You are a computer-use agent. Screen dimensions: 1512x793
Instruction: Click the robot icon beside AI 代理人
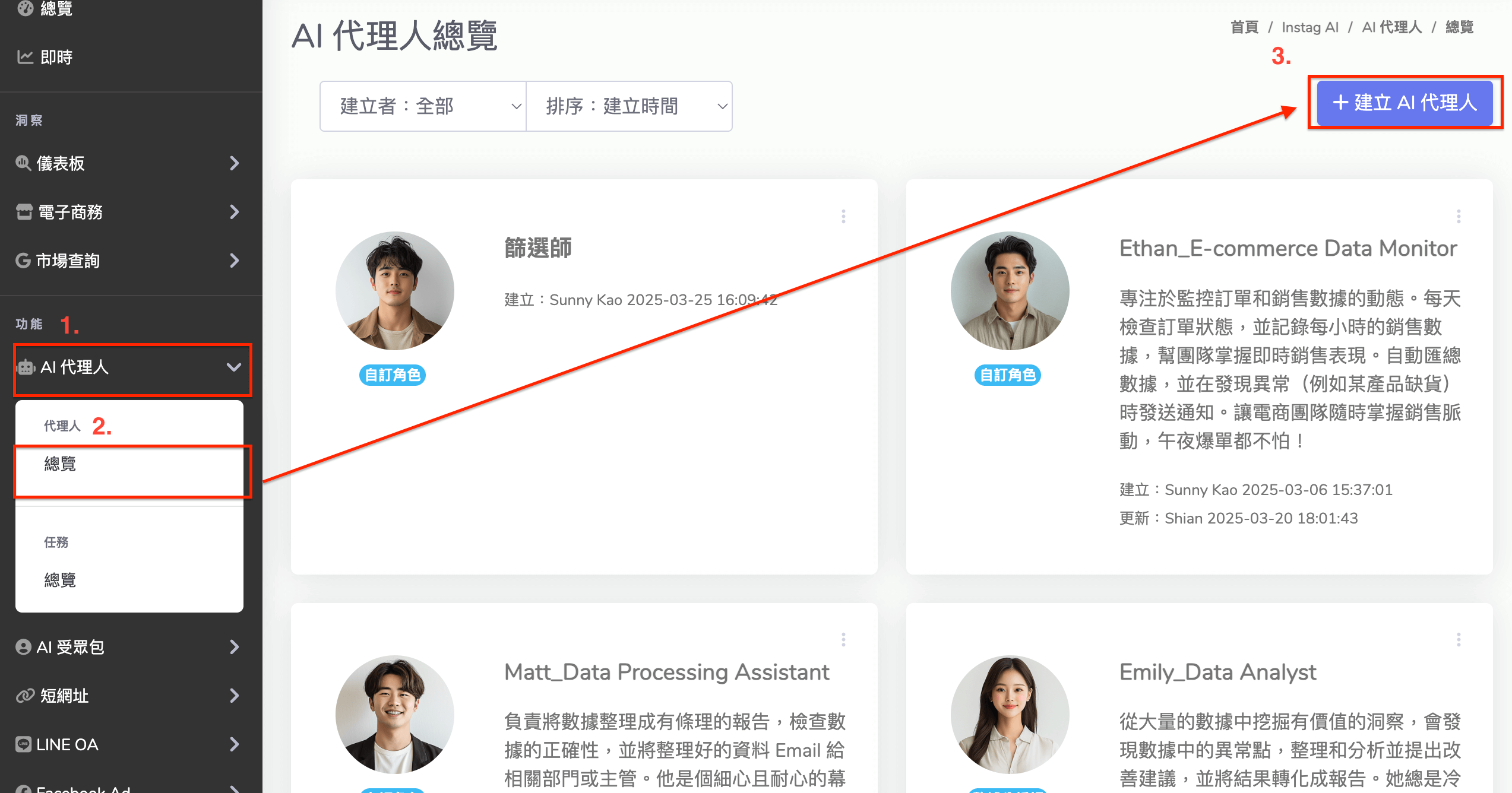pos(26,367)
